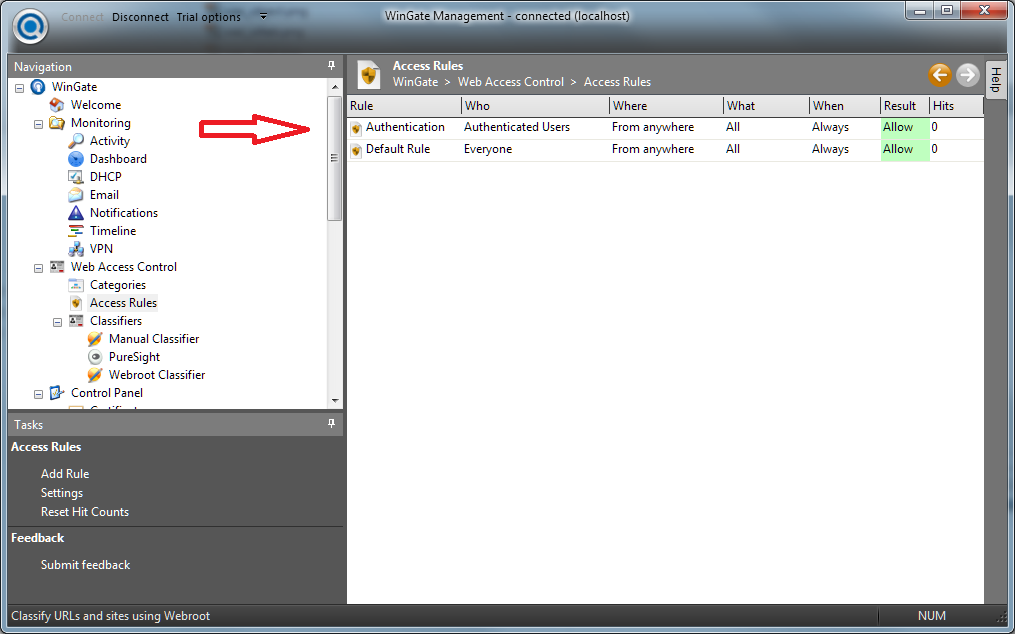Screen dimensions: 1015x634
Task: Click the Allow result of Authentication rule
Action: point(905,128)
